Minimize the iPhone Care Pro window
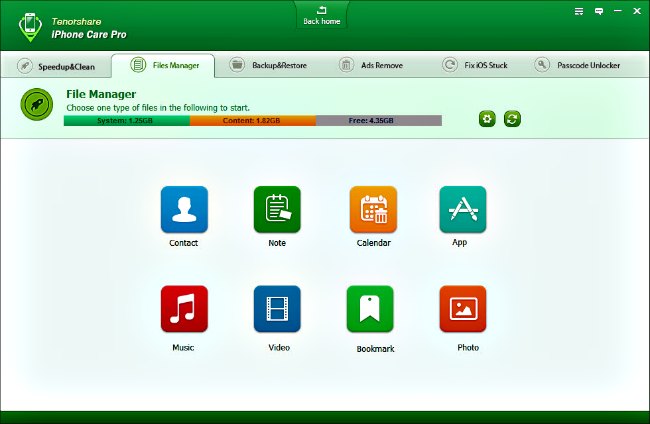The width and height of the screenshot is (650, 424). (x=618, y=11)
